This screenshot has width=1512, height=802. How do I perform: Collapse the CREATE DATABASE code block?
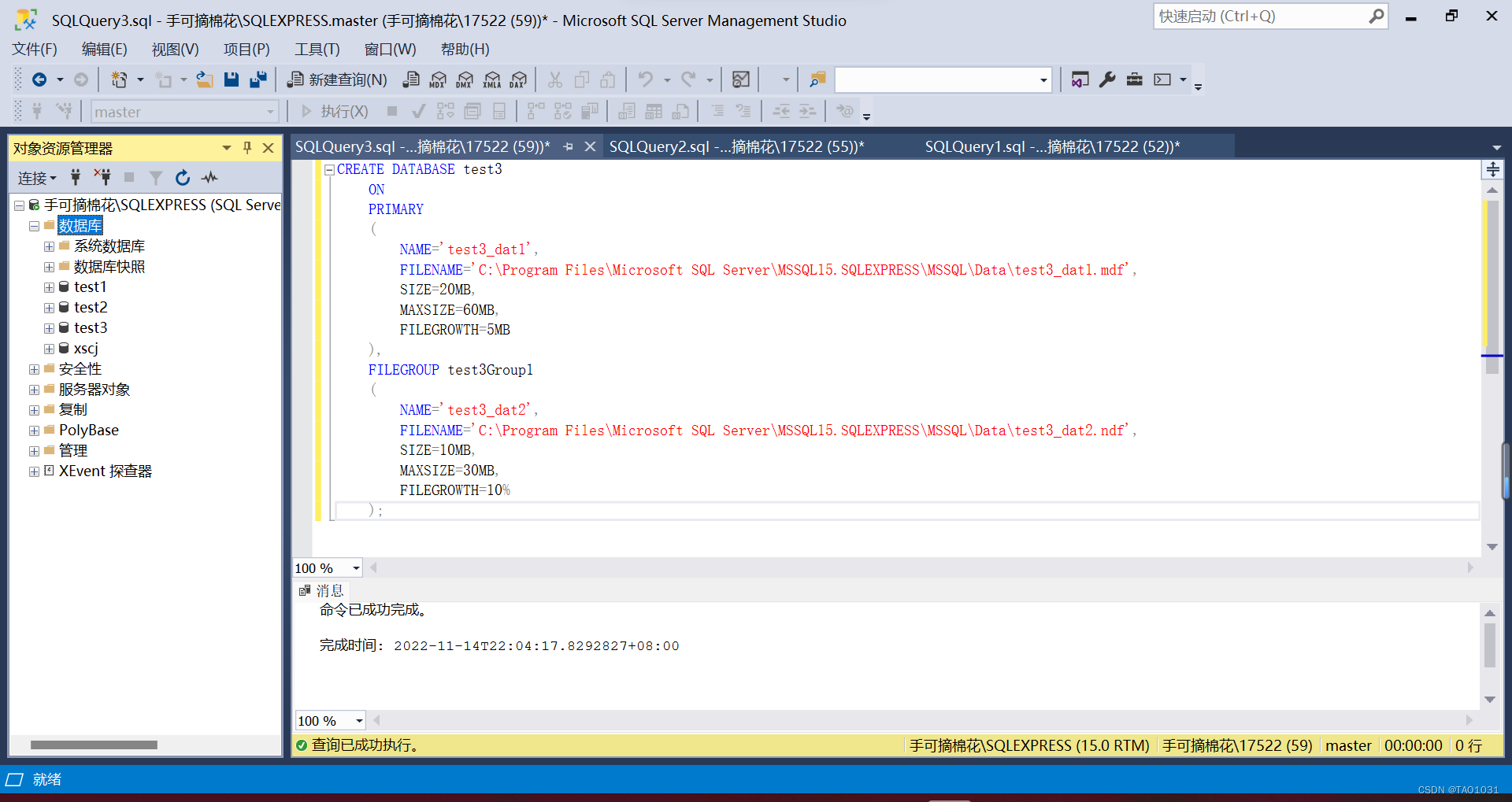(329, 170)
